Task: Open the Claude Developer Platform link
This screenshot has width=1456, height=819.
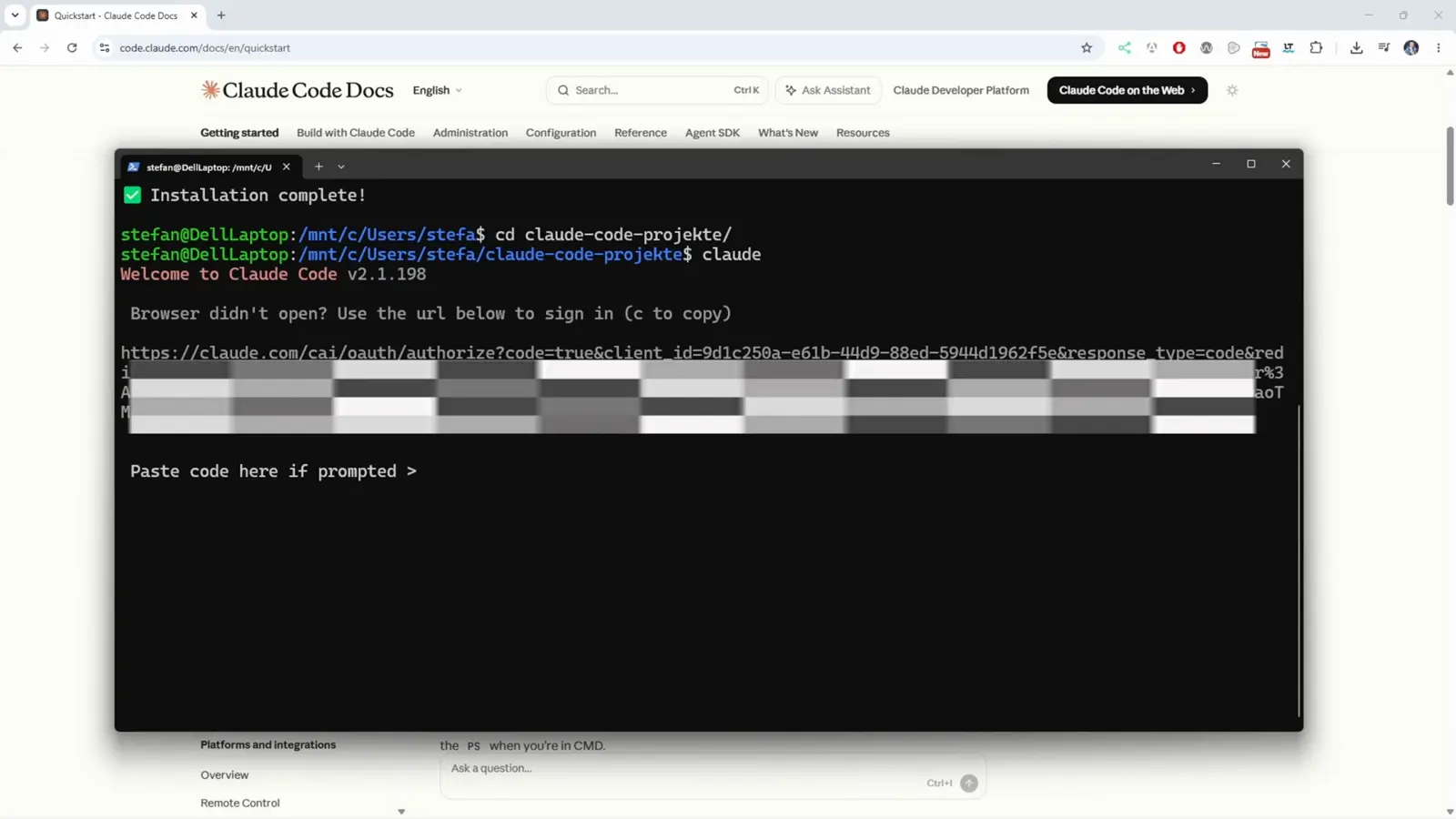Action: click(x=961, y=90)
